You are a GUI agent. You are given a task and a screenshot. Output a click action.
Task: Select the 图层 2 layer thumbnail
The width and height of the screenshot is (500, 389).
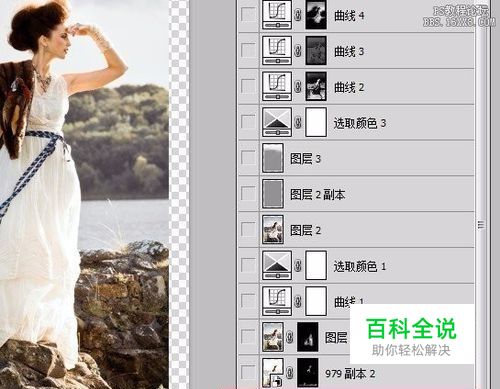[273, 230]
